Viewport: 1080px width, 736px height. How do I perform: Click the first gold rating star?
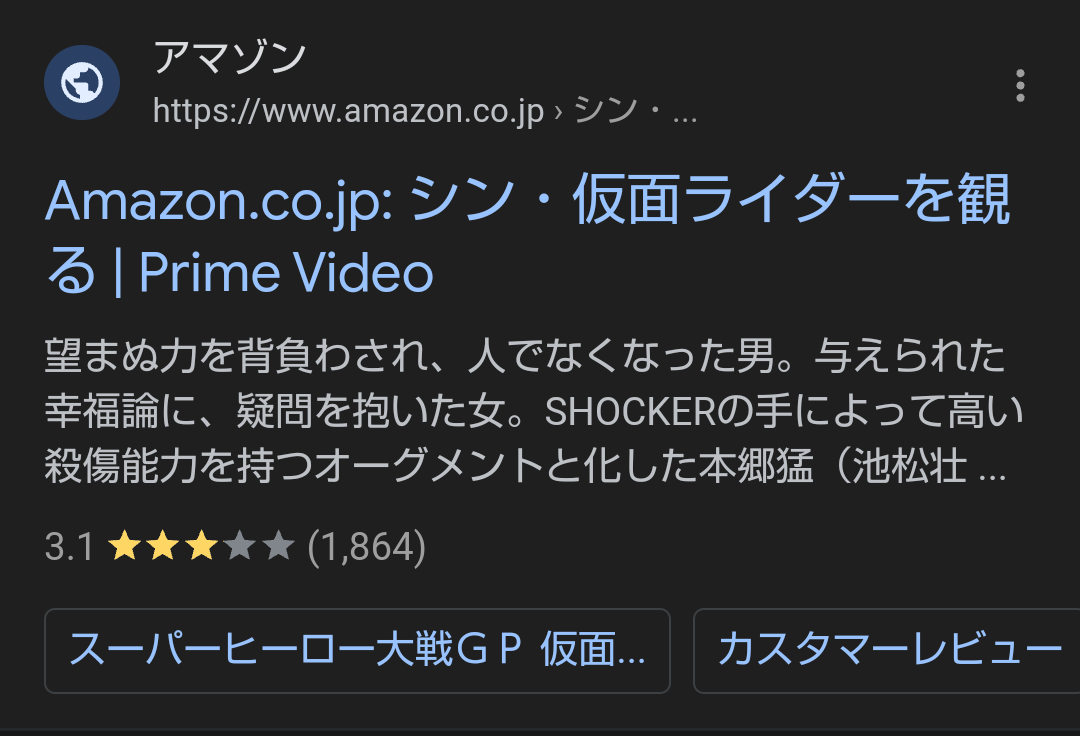point(125,546)
